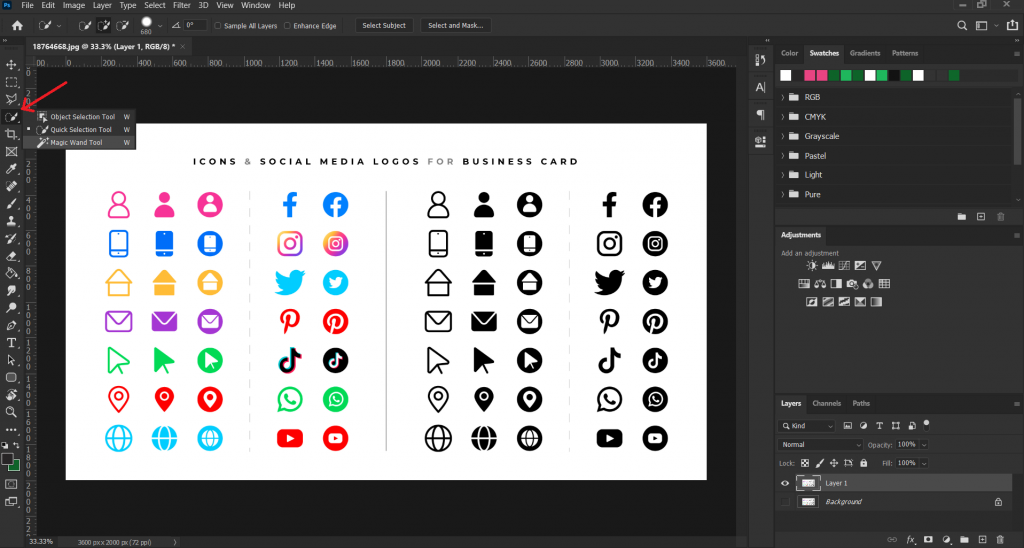Viewport: 1024px width, 548px height.
Task: Toggle Enhance Edge checkbox
Action: coord(287,26)
